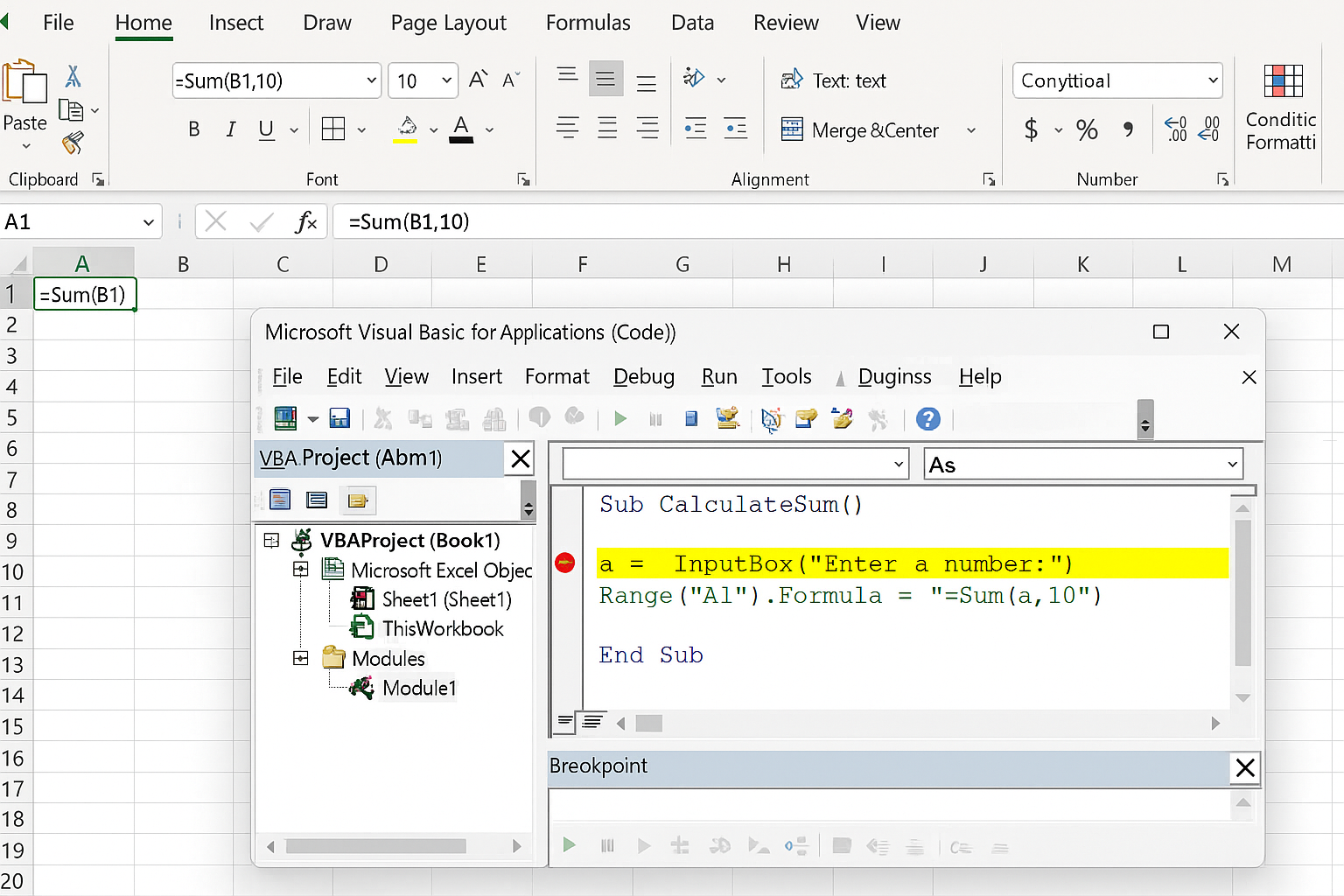Open the Debug menu in VBA editor
This screenshot has height=896, width=1344.
[644, 376]
